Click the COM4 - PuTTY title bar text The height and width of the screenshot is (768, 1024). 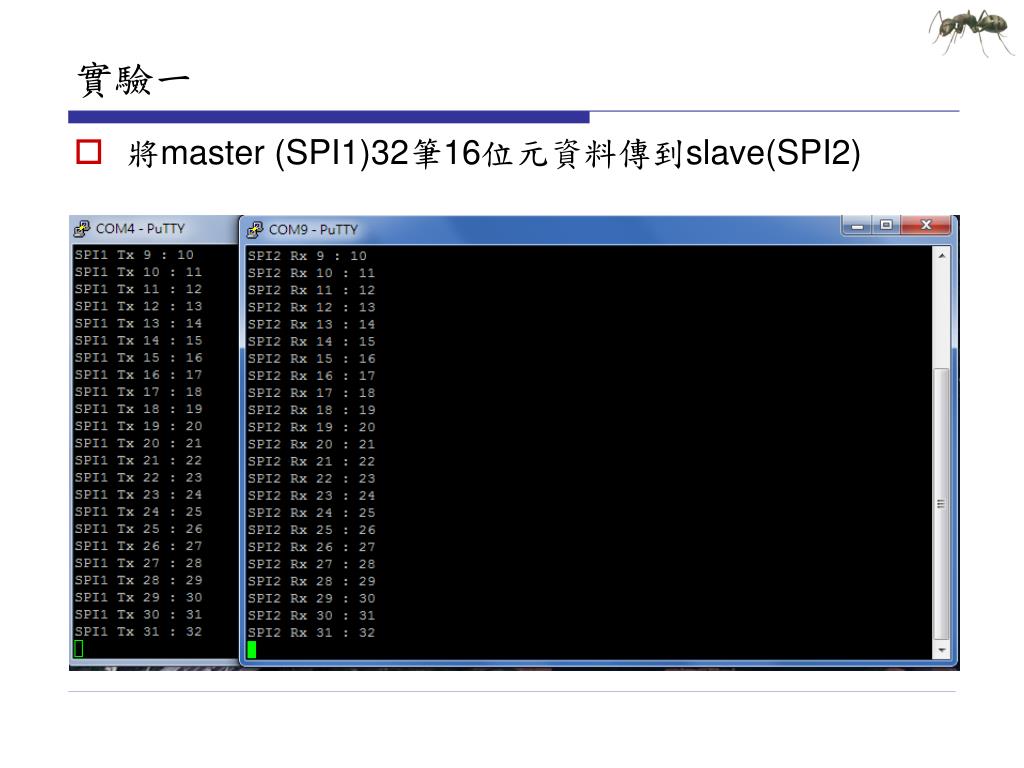click(x=140, y=229)
